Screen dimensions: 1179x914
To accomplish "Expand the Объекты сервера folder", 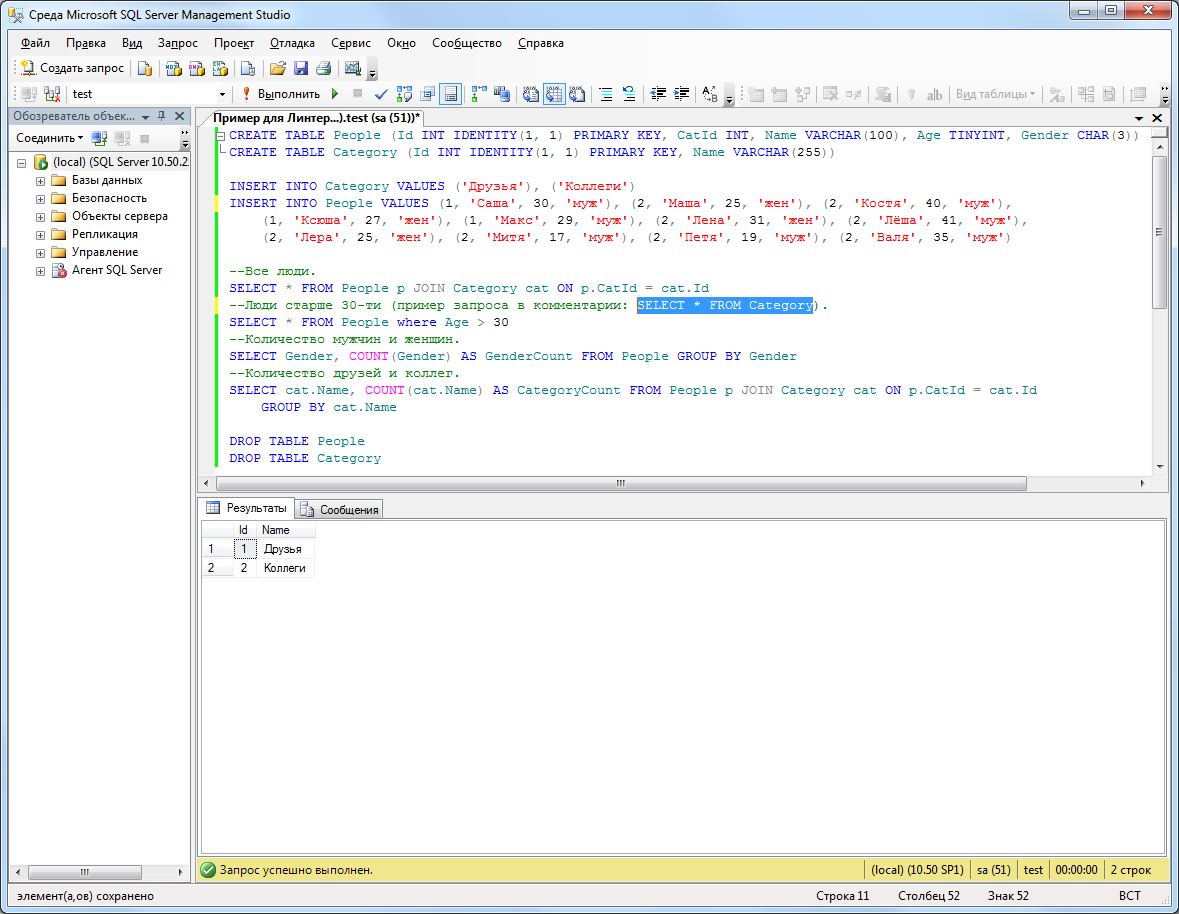I will pyautogui.click(x=40, y=216).
